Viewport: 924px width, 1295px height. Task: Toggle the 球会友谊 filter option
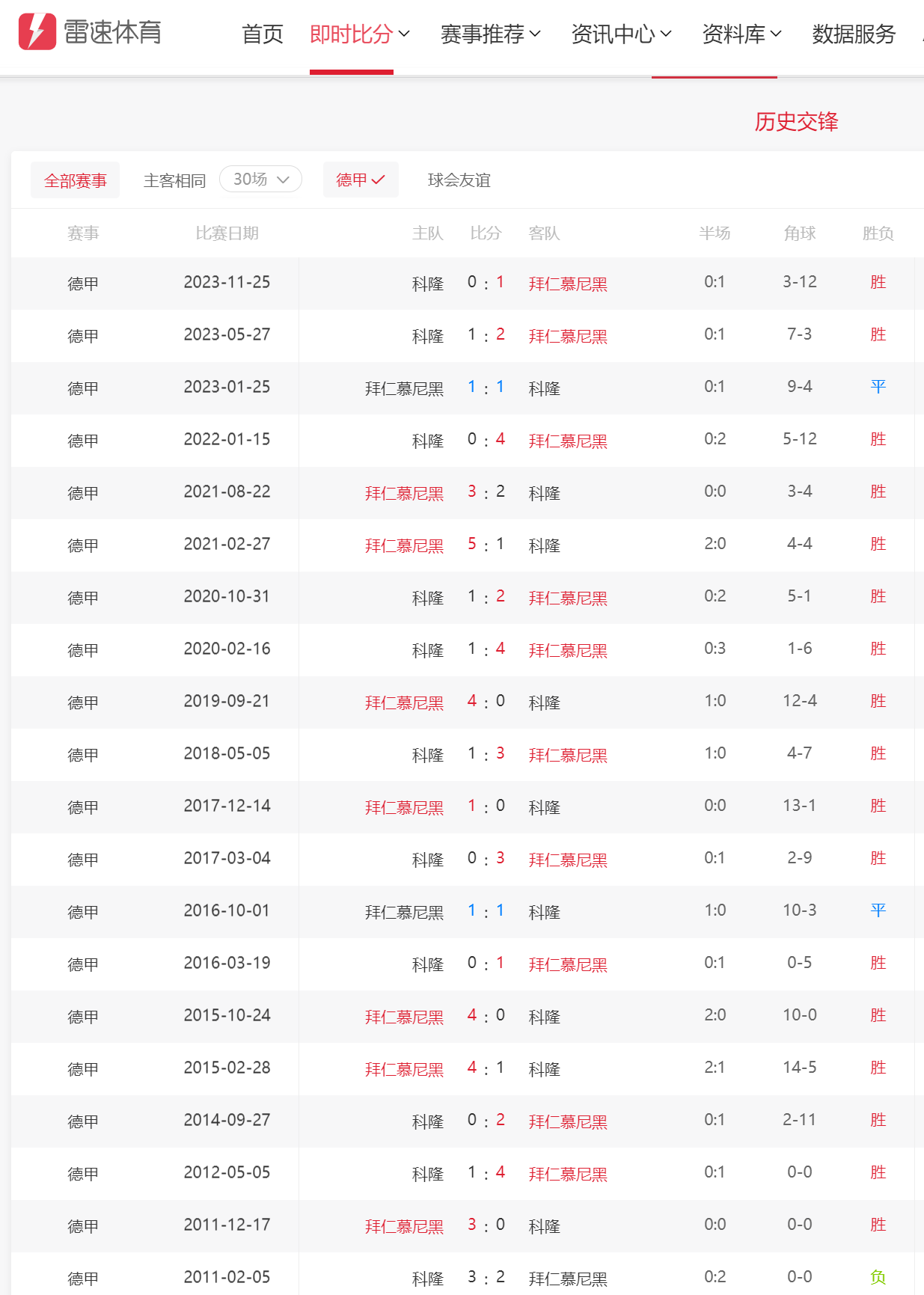(459, 180)
